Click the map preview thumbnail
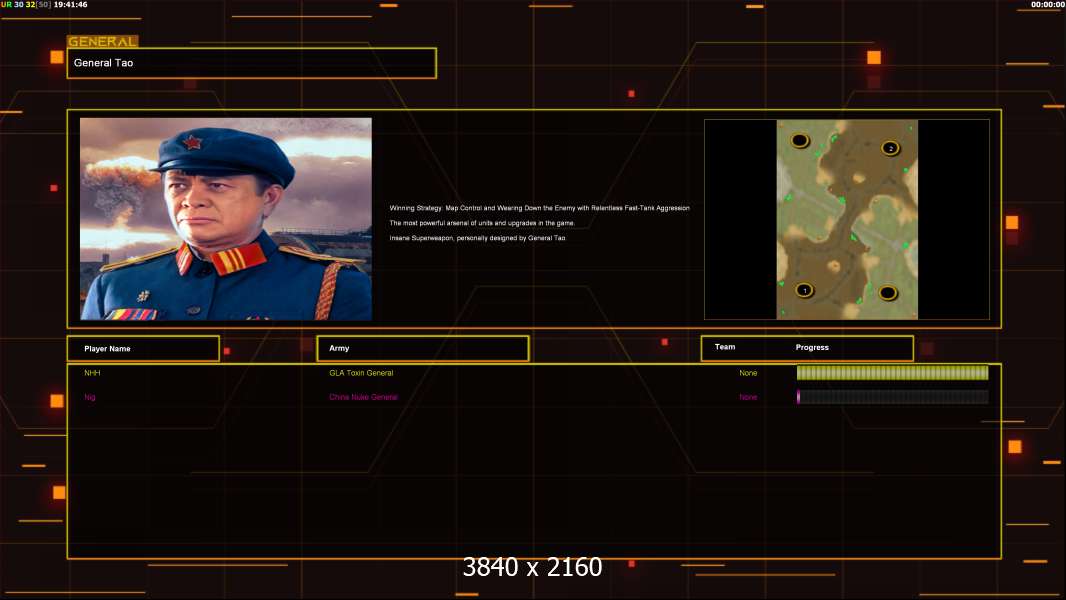This screenshot has width=1066, height=600. tap(847, 219)
